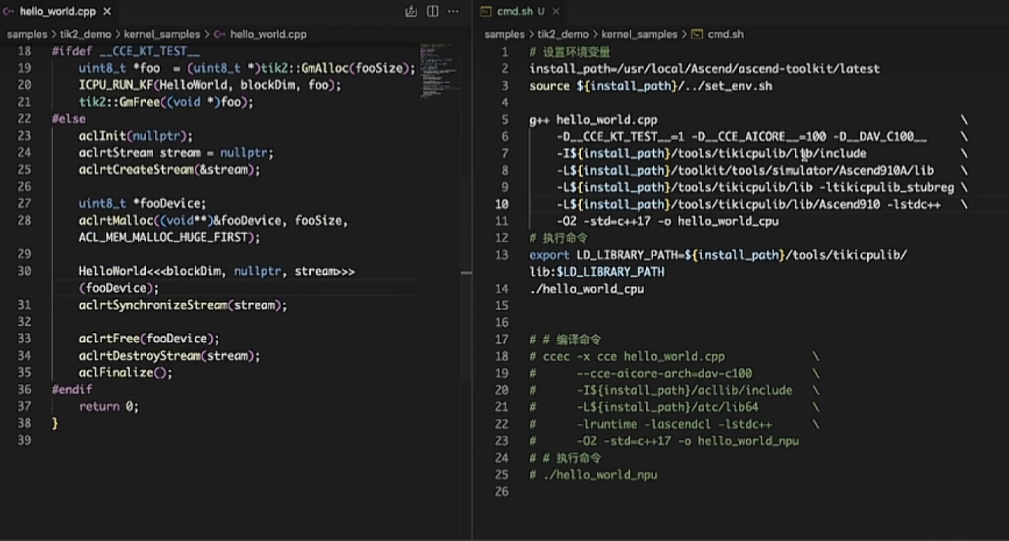Screen dimensions: 1009x541
Task: Click the commented 'ccec -x cce hello_world.cpp' line
Action: pyautogui.click(x=627, y=356)
